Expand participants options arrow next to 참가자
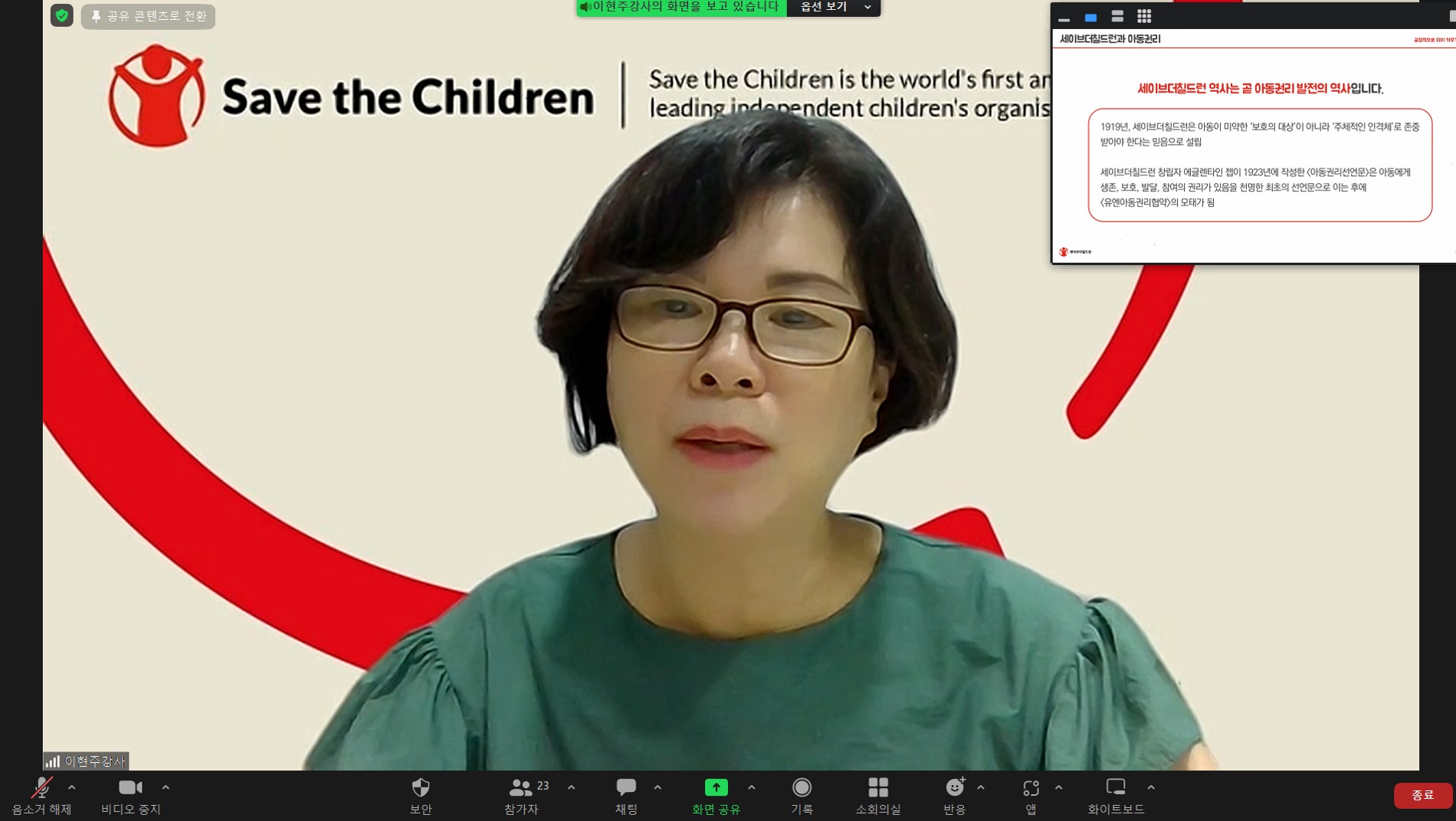This screenshot has height=821, width=1456. (572, 787)
